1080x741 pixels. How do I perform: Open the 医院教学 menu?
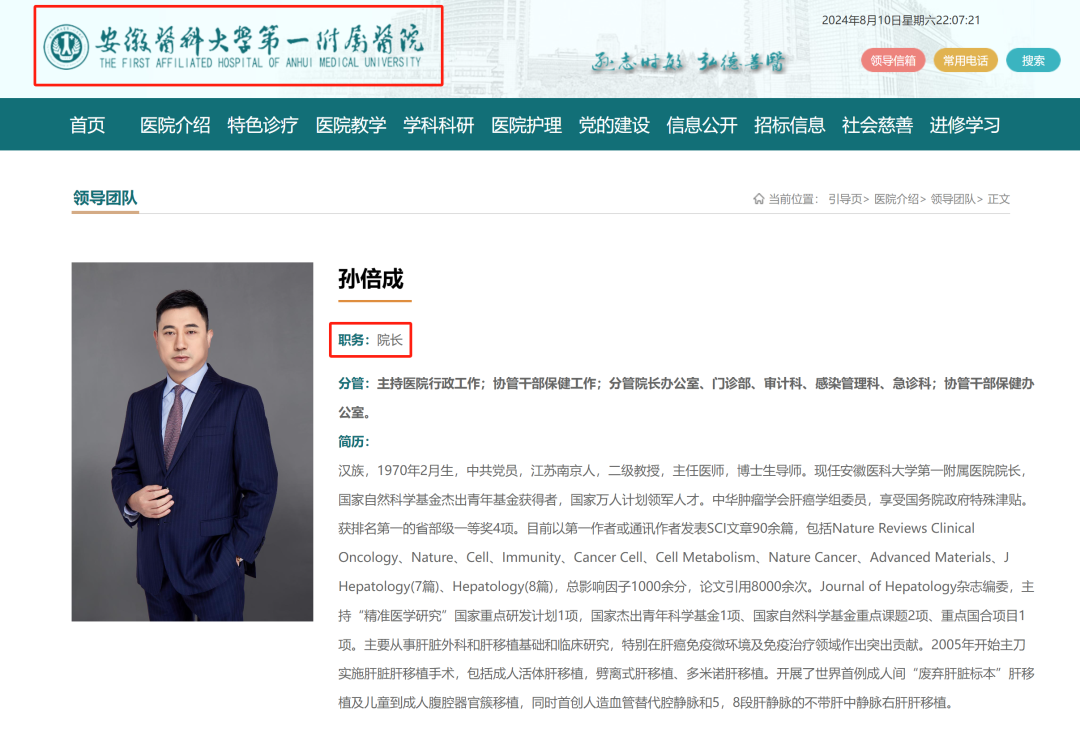click(351, 125)
